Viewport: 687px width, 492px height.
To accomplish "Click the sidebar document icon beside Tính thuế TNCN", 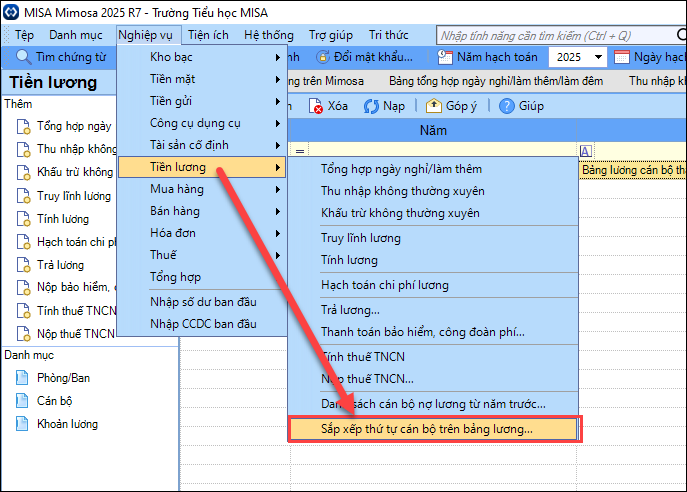I will (x=24, y=311).
